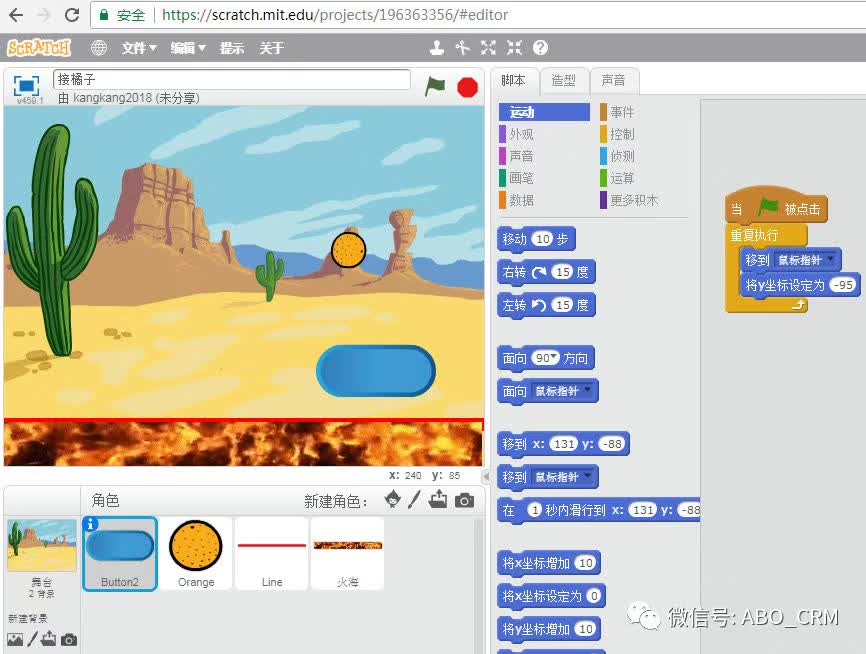Add new sprite from camera
Image resolution: width=866 pixels, height=654 pixels.
click(464, 500)
